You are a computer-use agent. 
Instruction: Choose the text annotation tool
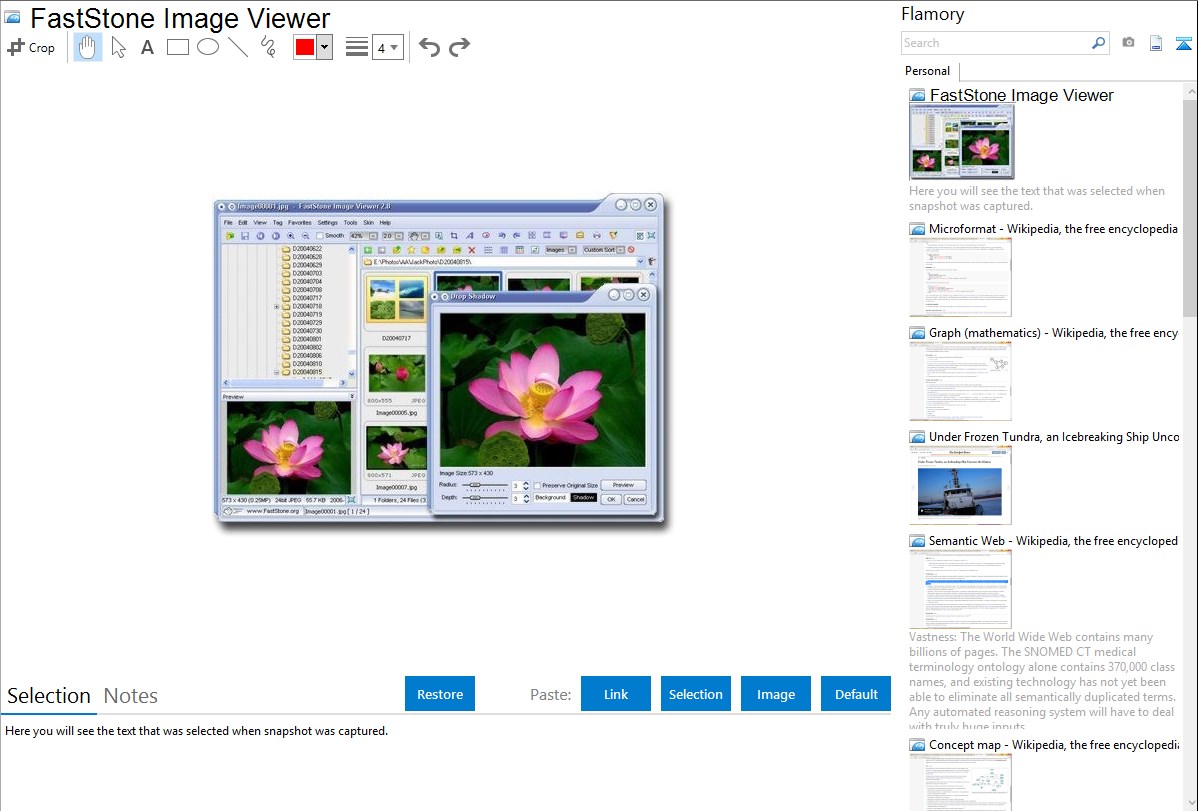pyautogui.click(x=147, y=47)
